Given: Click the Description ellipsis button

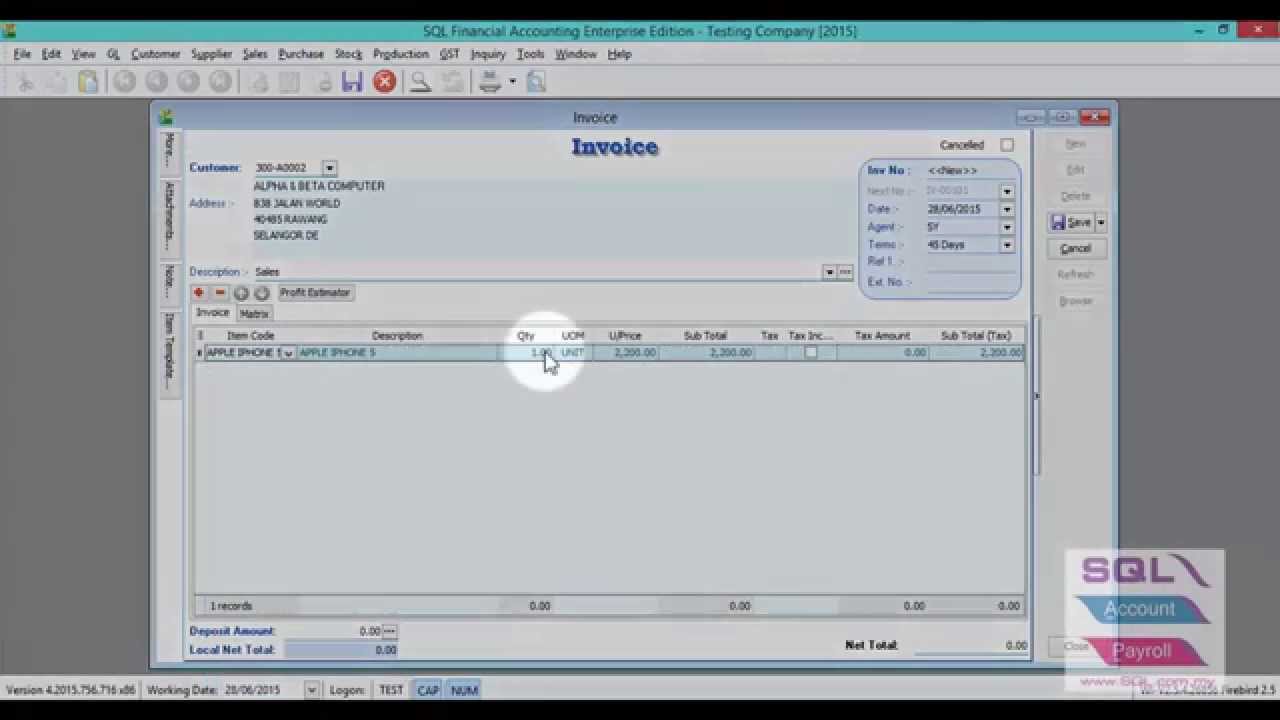Looking at the screenshot, I should point(845,272).
